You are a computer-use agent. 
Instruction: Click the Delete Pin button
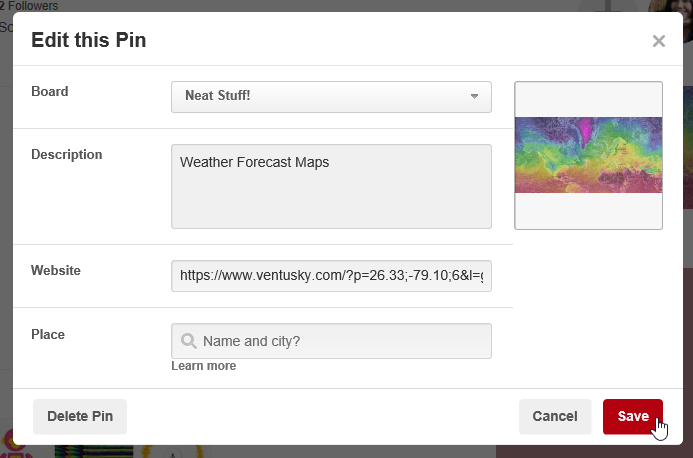[80, 416]
